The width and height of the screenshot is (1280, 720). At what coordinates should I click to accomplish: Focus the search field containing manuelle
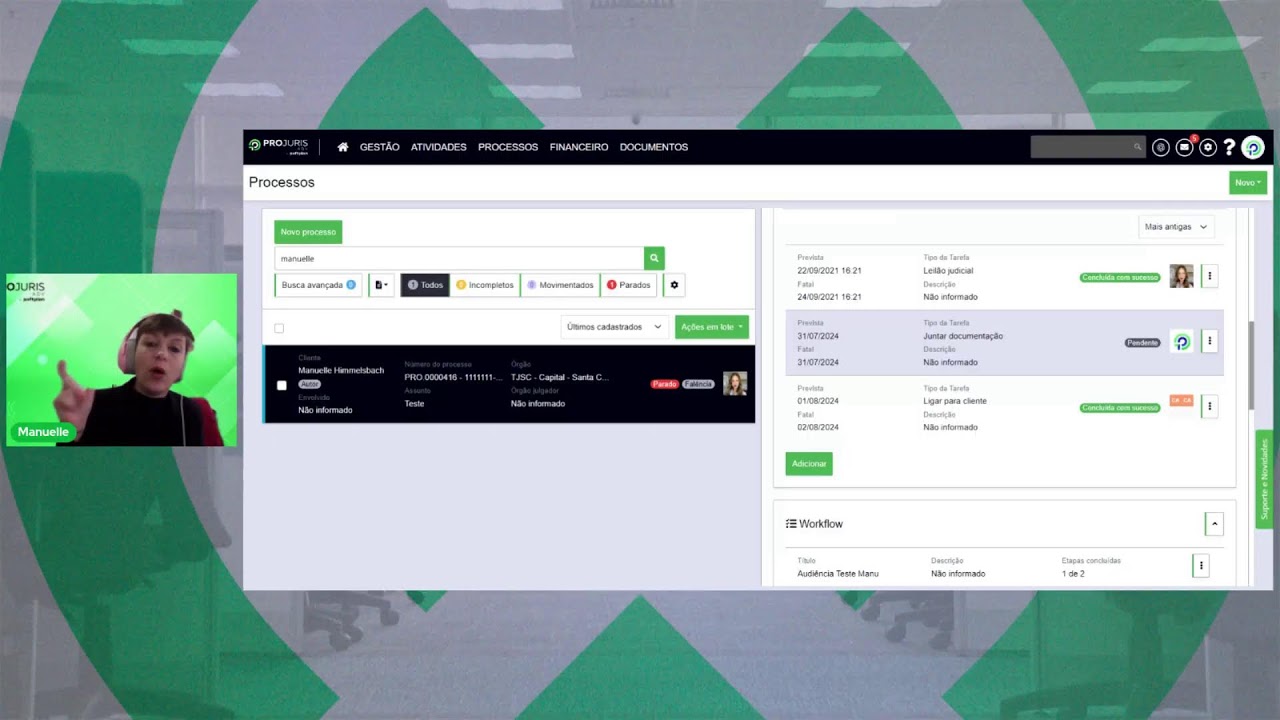(x=459, y=258)
